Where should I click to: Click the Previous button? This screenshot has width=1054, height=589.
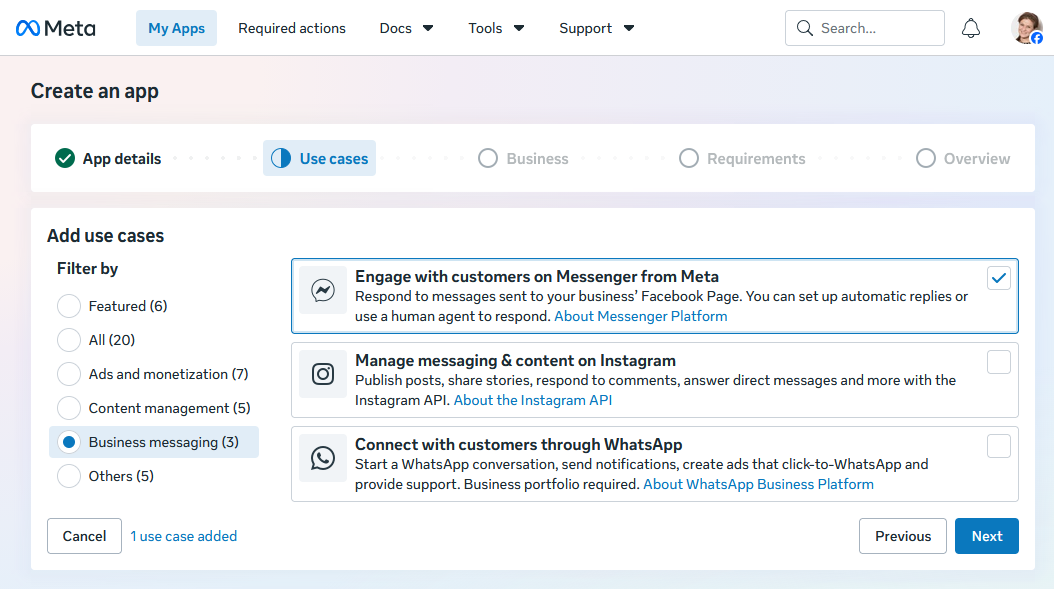pyautogui.click(x=903, y=536)
